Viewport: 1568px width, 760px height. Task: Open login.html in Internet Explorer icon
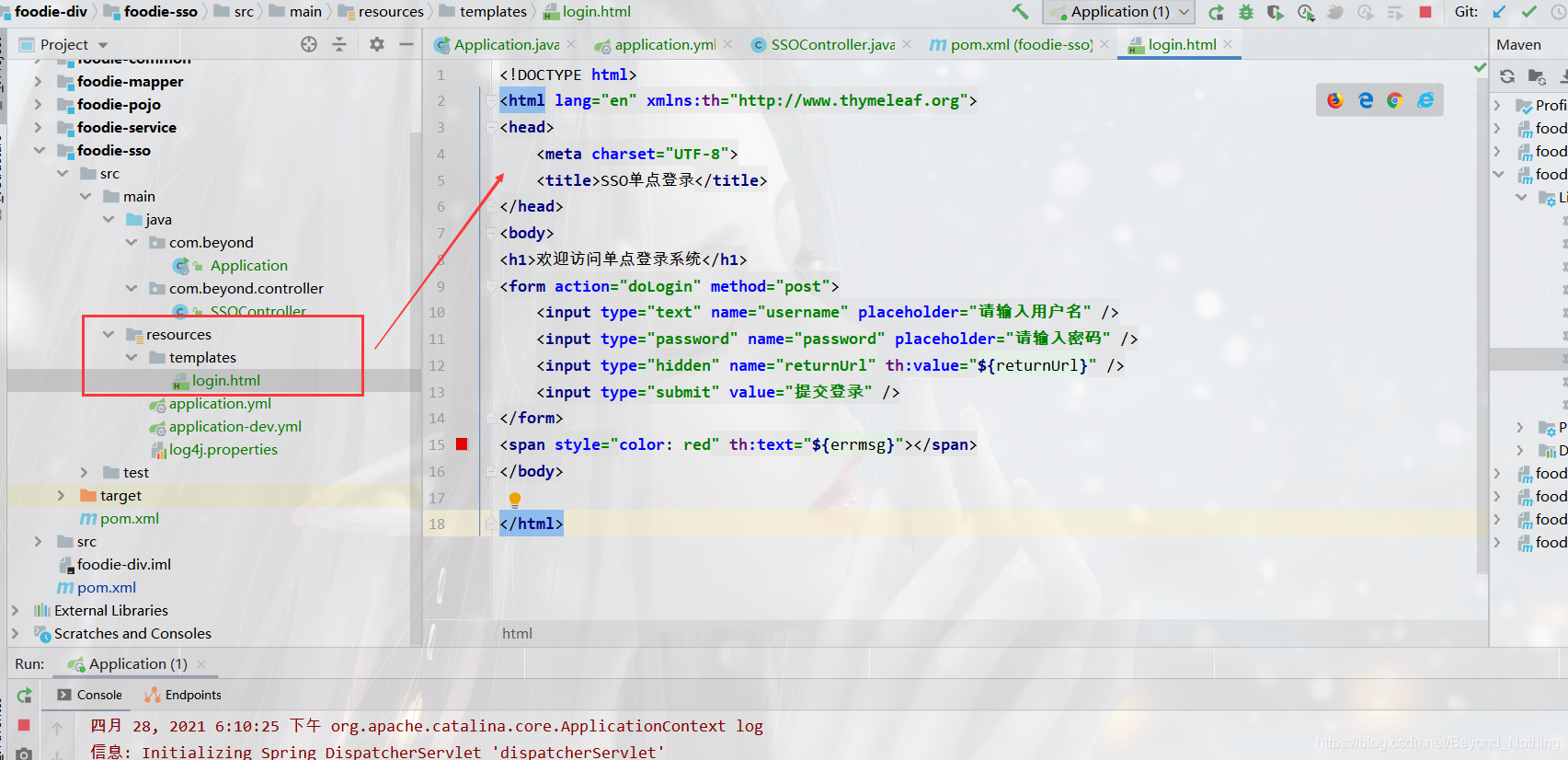1425,100
